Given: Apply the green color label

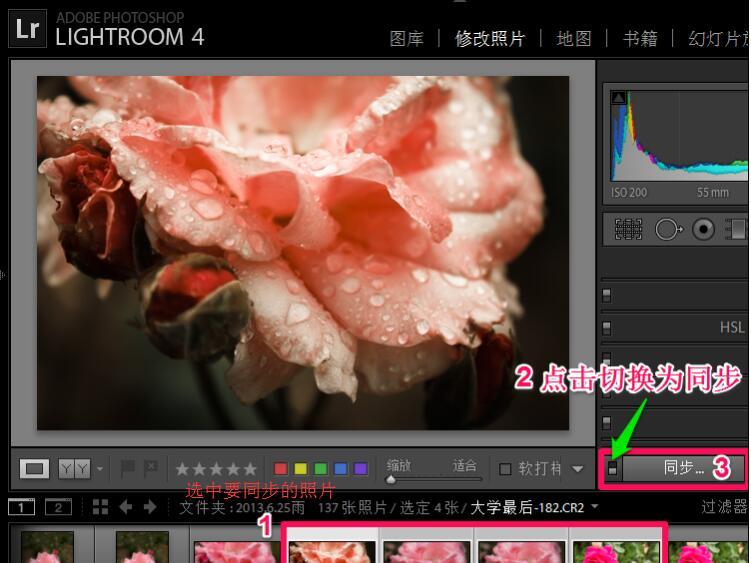Looking at the screenshot, I should tap(320, 469).
